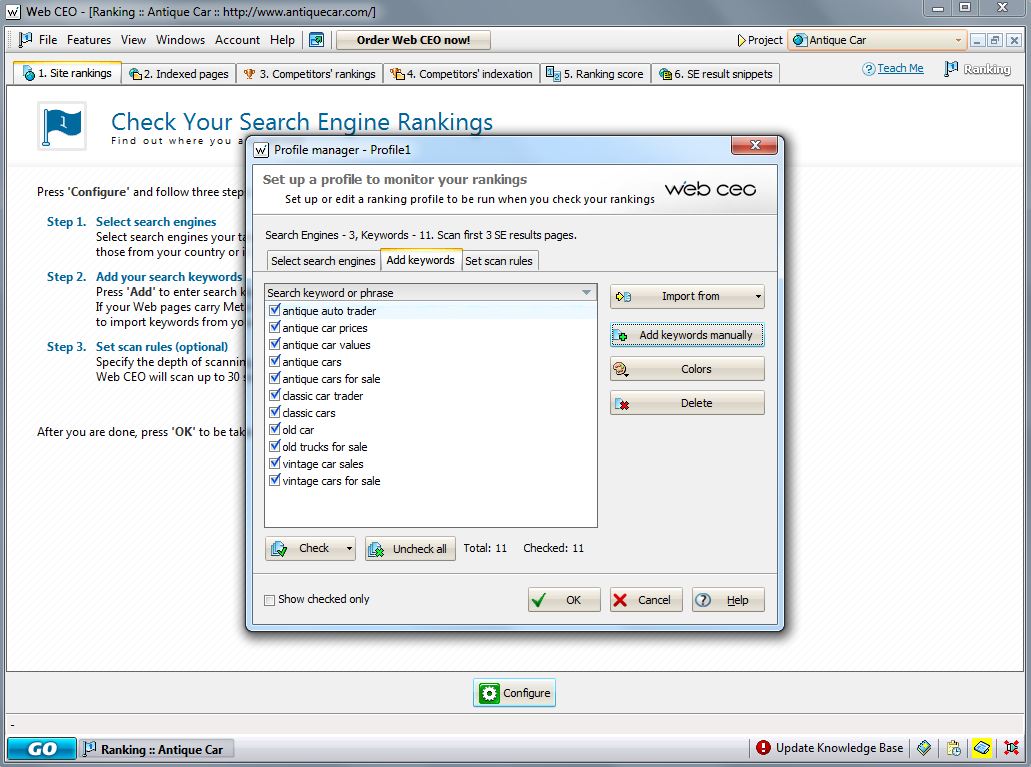Screen dimensions: 1031x767
Task: Click the Web CEO app icon in title bar
Action: (12, 12)
